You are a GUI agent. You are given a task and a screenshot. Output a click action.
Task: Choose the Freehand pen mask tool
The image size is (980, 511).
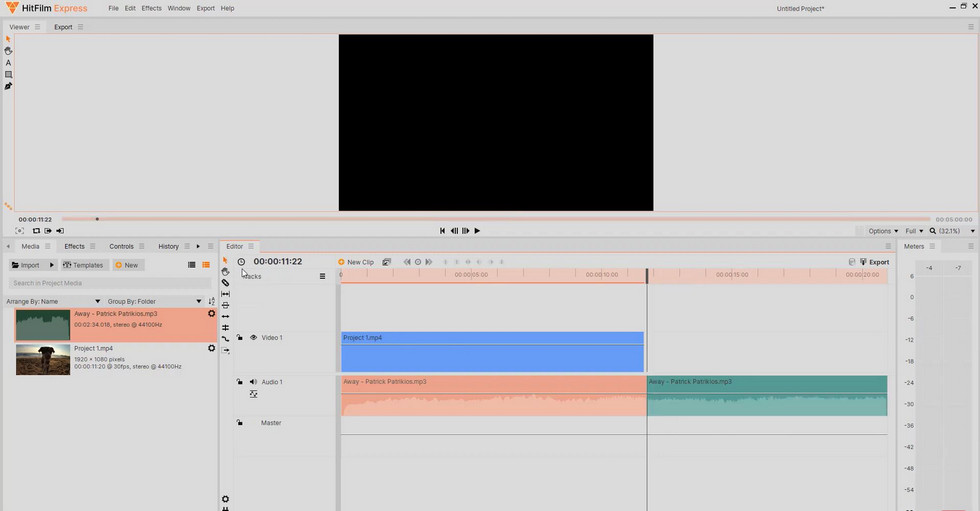tap(8, 86)
